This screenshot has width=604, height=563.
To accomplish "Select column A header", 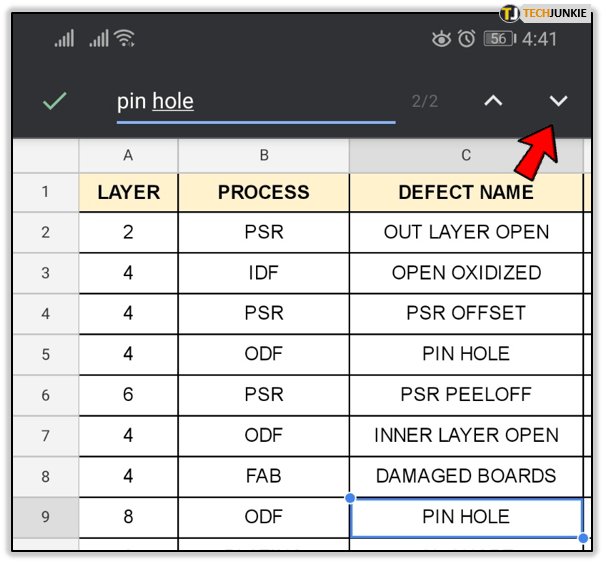I will pos(128,155).
